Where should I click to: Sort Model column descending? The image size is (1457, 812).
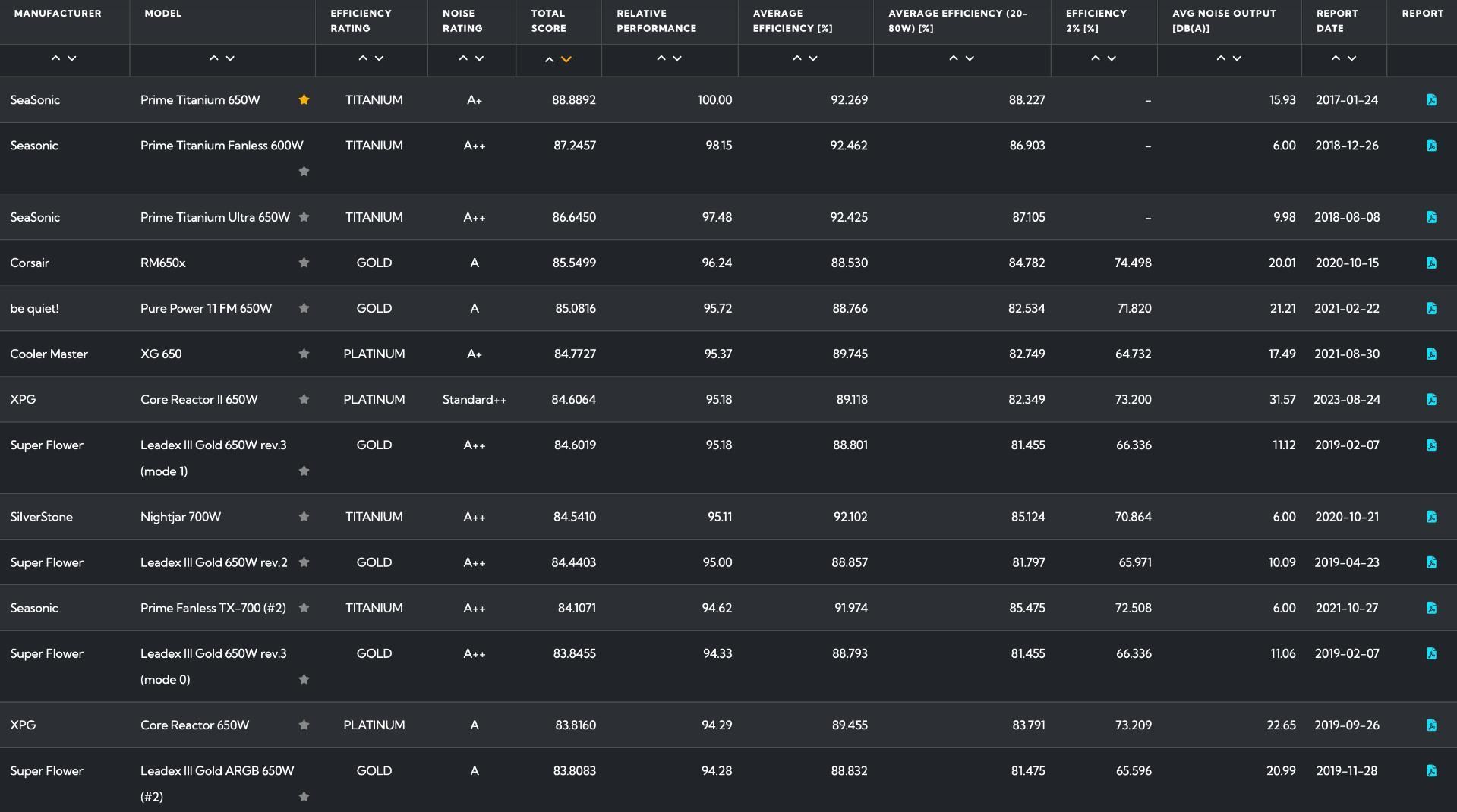pyautogui.click(x=230, y=58)
